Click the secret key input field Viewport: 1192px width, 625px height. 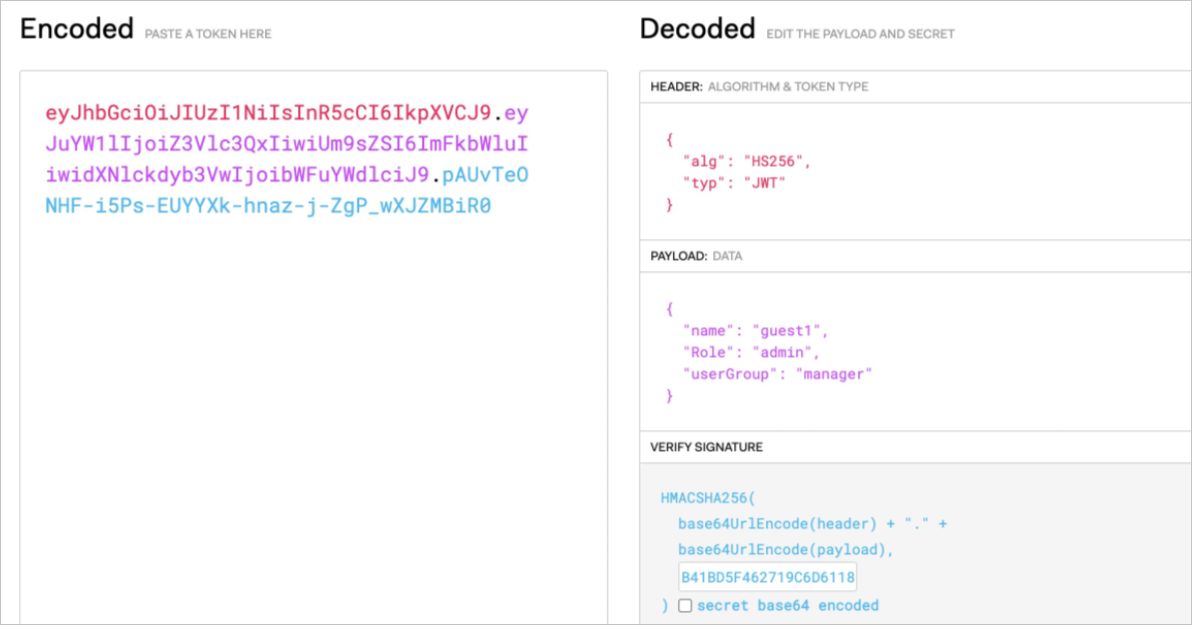767,578
